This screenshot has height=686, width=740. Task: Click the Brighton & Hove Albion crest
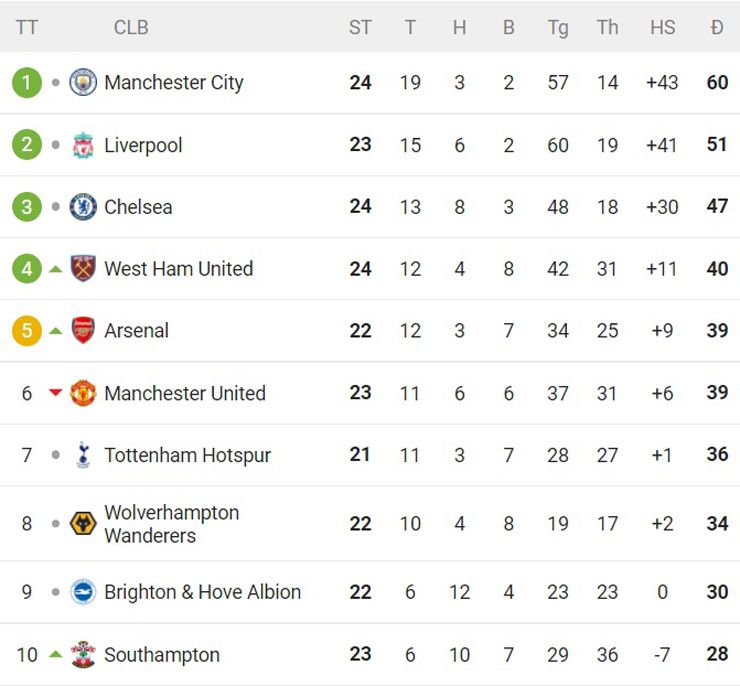tap(83, 592)
